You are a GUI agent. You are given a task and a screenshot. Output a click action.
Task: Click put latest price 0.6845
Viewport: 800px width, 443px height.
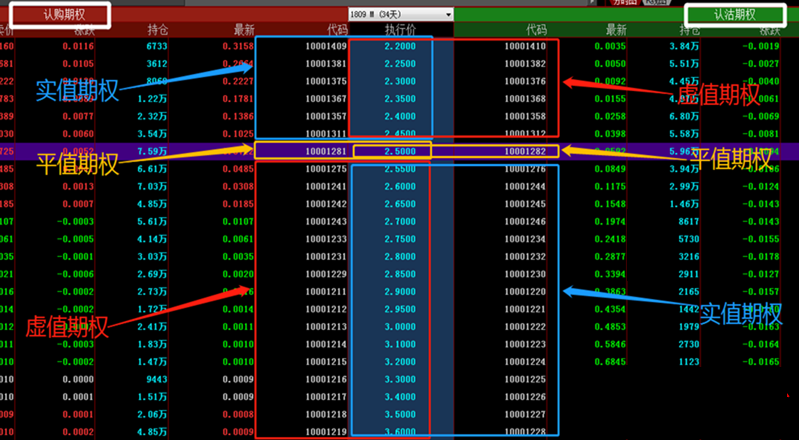(610, 362)
